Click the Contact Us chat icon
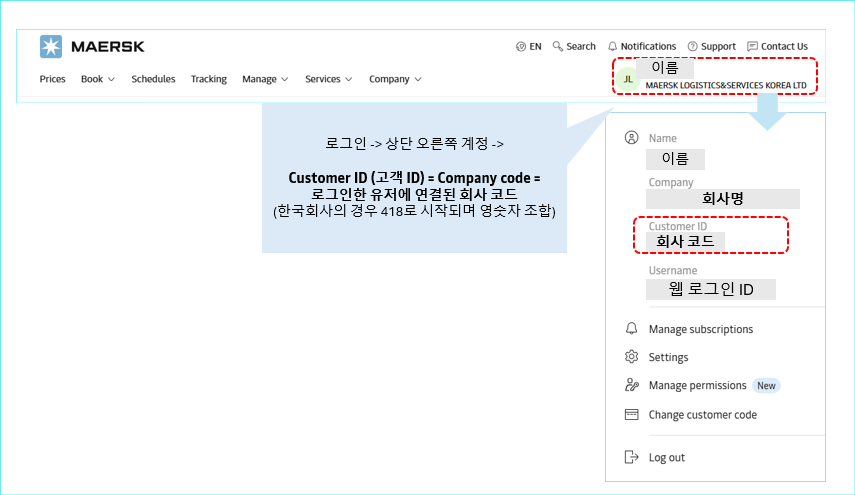This screenshot has width=855, height=495. click(752, 46)
